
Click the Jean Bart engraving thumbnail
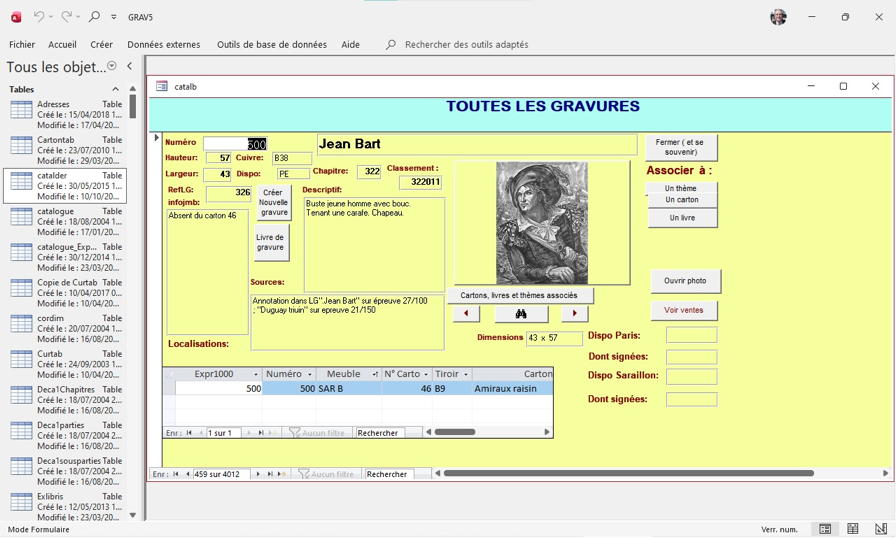click(542, 223)
